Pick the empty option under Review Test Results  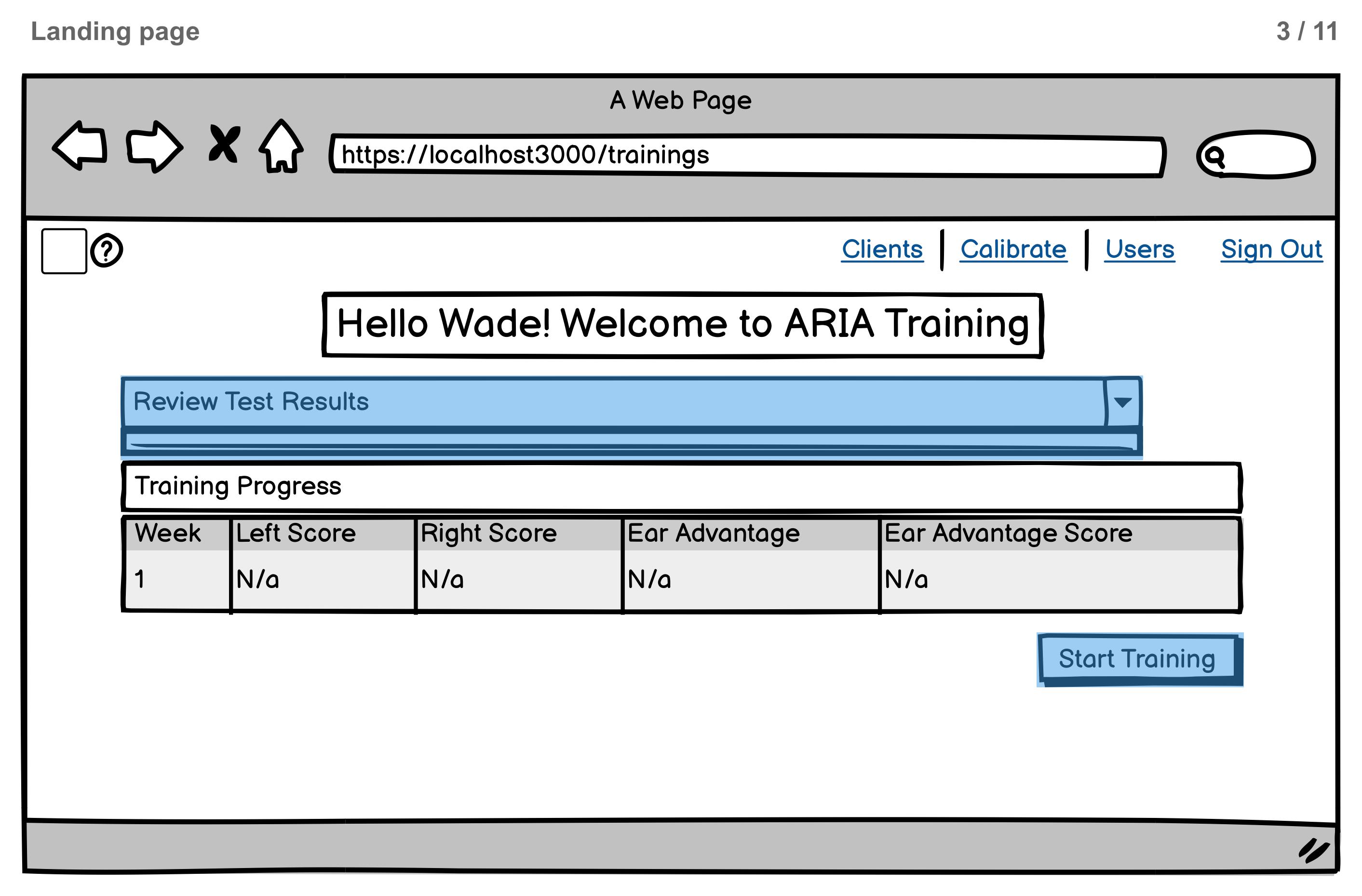[x=630, y=441]
